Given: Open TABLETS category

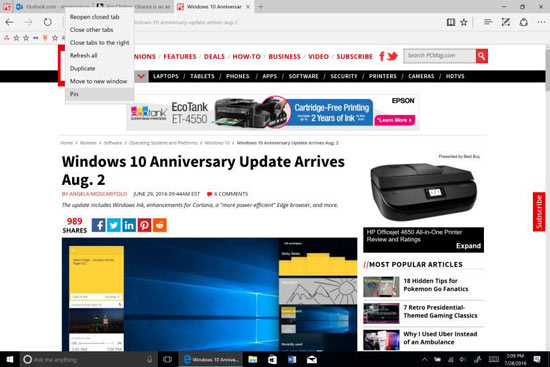Looking at the screenshot, I should [x=202, y=76].
